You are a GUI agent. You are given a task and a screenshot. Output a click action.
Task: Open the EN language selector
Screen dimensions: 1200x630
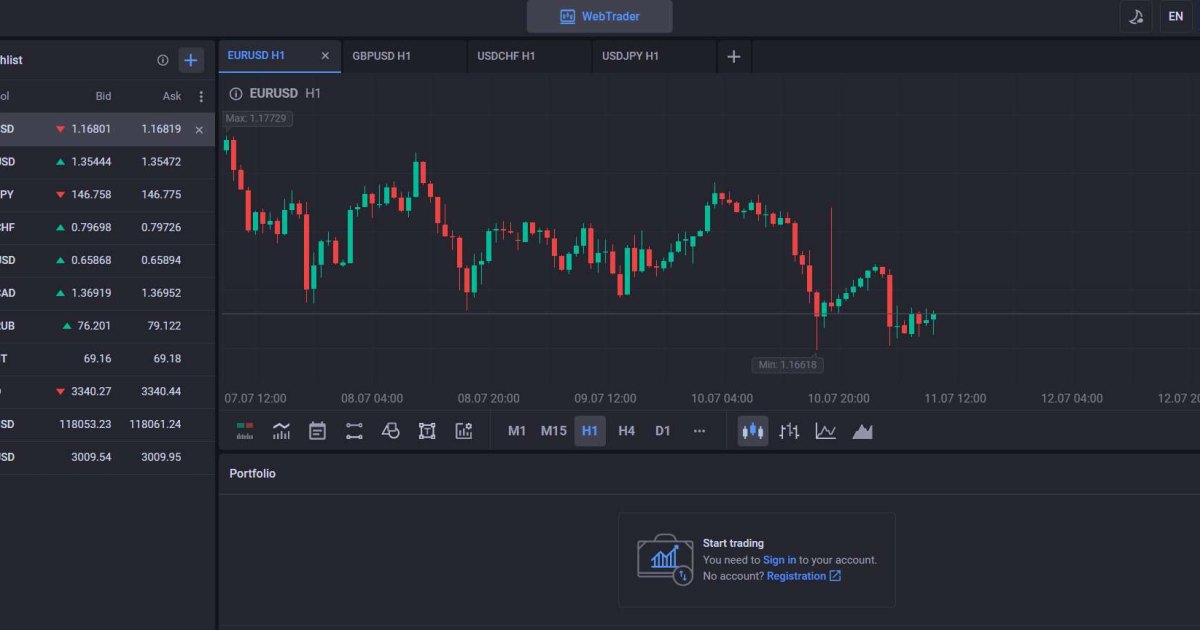coord(1176,17)
